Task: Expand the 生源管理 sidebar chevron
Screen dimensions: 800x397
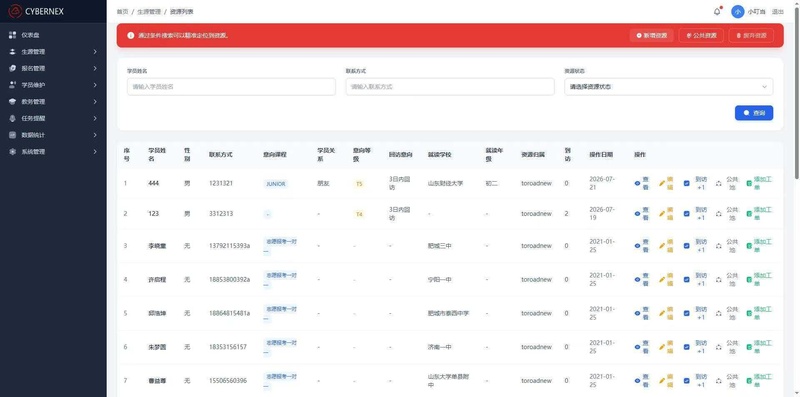Action: 95,52
